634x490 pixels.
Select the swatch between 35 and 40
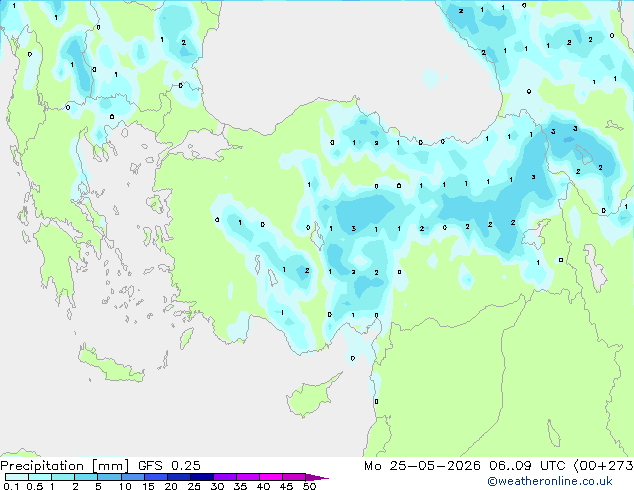click(248, 477)
